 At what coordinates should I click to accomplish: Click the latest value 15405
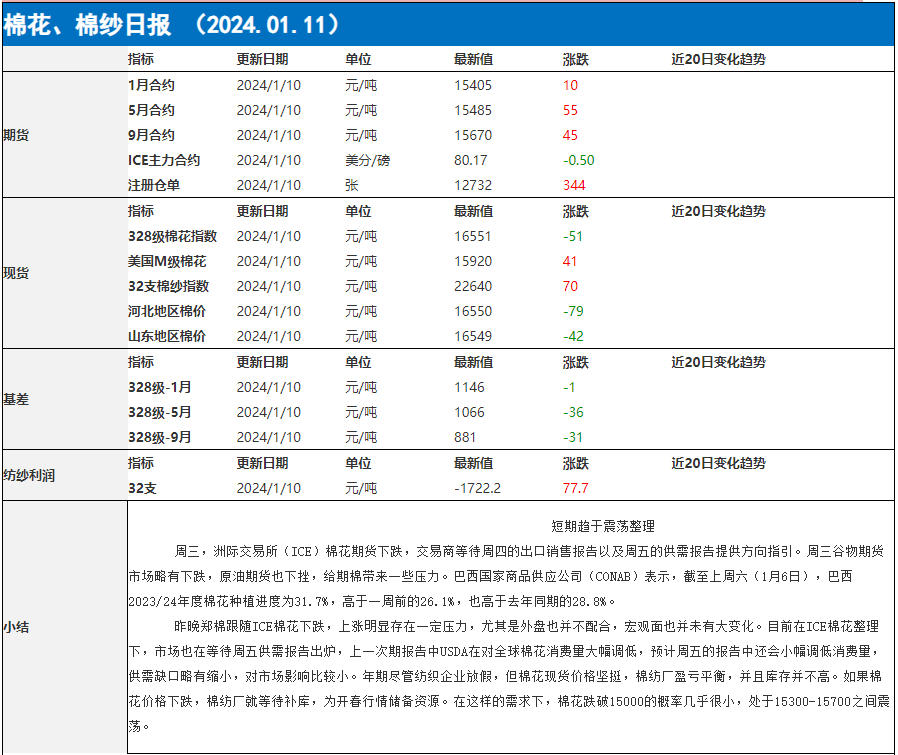point(473,85)
